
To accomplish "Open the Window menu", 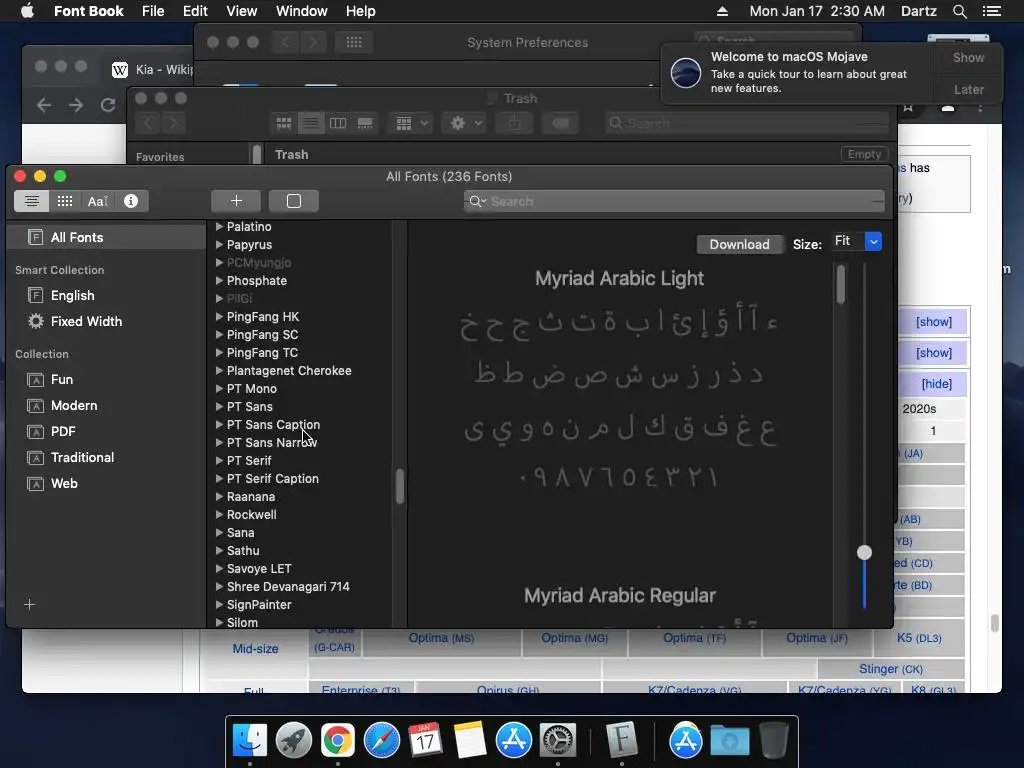I will pos(301,11).
